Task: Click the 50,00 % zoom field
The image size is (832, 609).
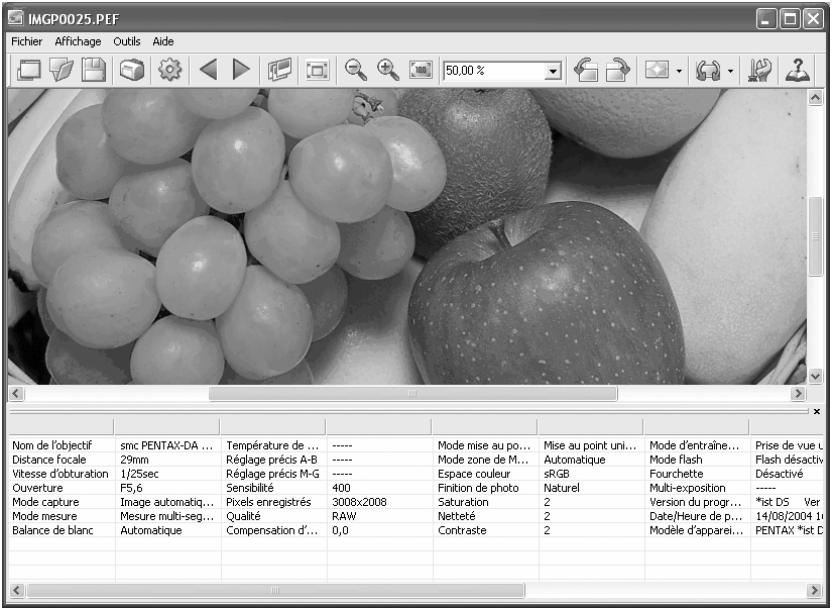Action: (495, 71)
